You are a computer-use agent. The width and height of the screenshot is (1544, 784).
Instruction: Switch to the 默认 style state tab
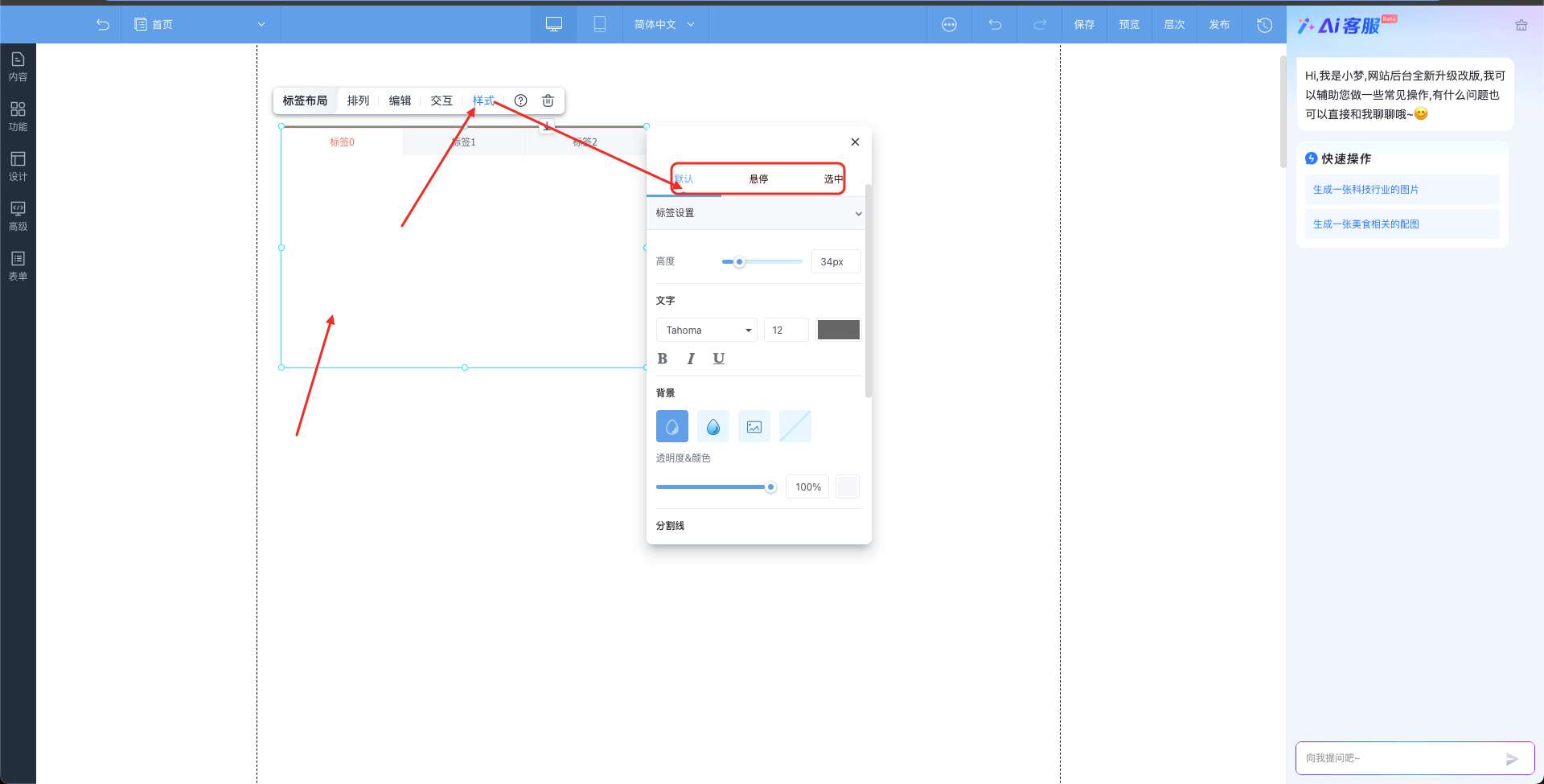(x=684, y=179)
